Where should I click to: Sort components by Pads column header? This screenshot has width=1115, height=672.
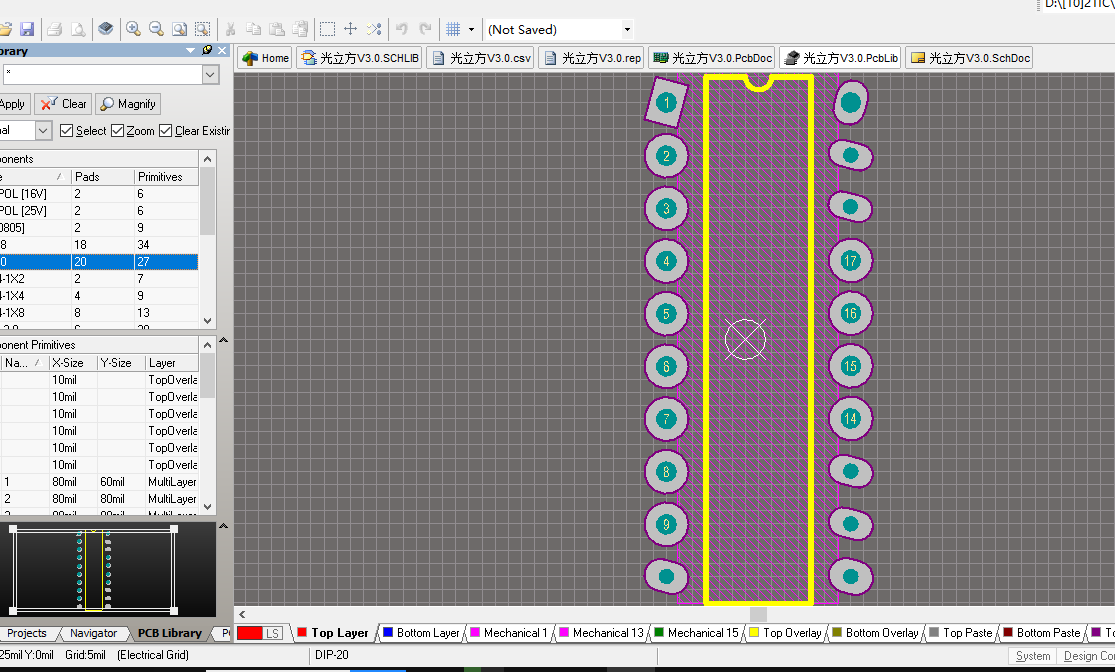tap(102, 176)
